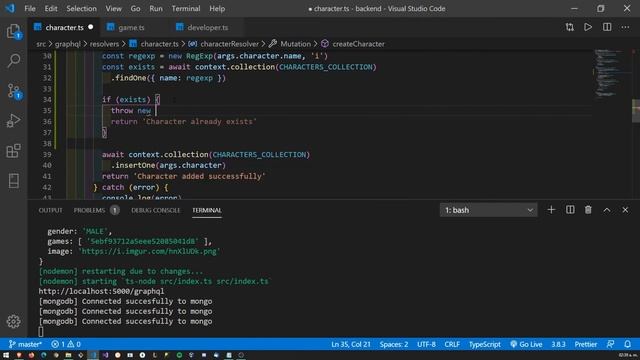Maximize the panel using the up chevron
Image resolution: width=640 pixels, height=360 pixels.
[607, 210]
